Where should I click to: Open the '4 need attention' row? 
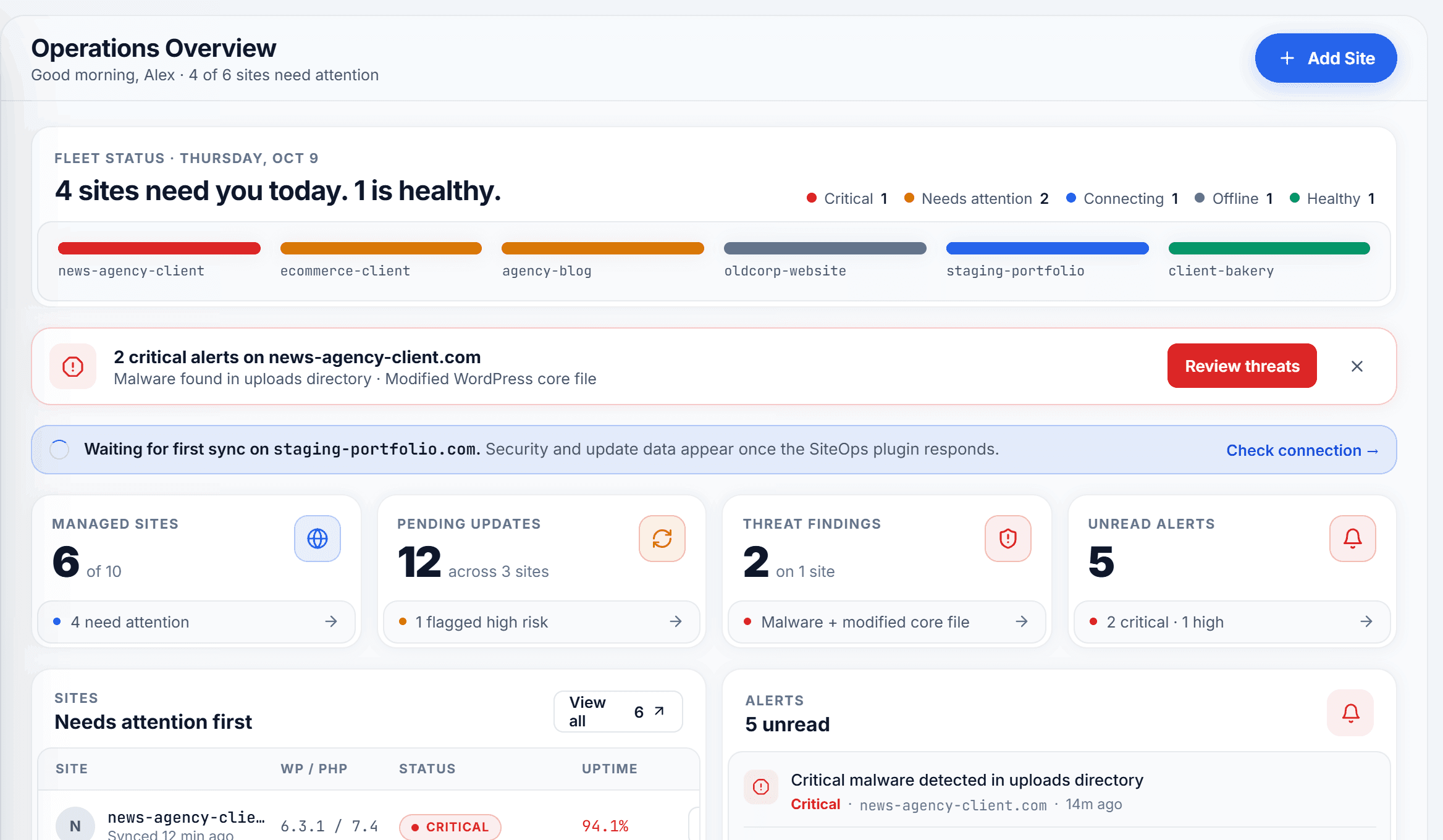click(196, 622)
